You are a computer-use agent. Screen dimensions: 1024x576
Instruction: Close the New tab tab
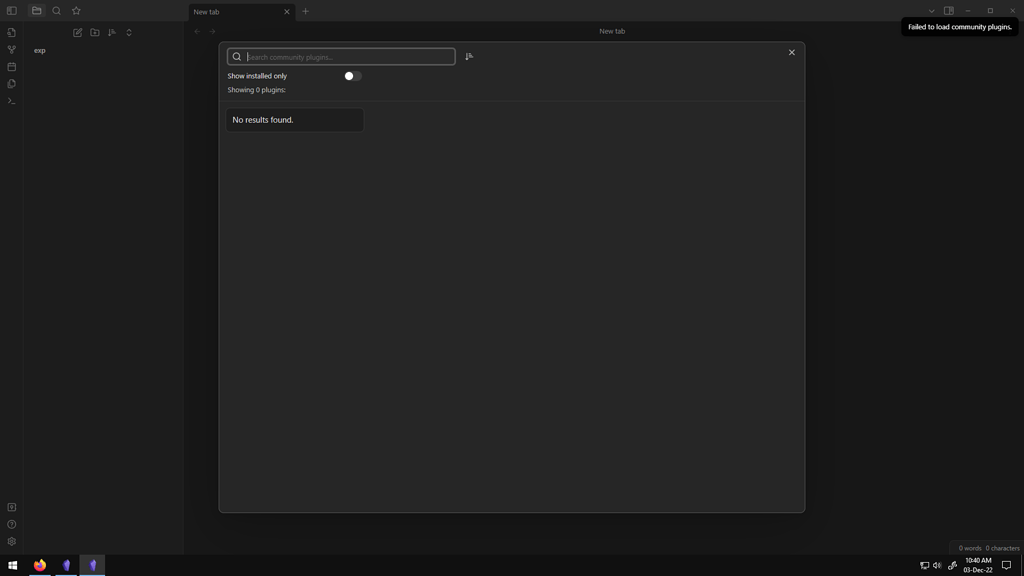(x=287, y=12)
